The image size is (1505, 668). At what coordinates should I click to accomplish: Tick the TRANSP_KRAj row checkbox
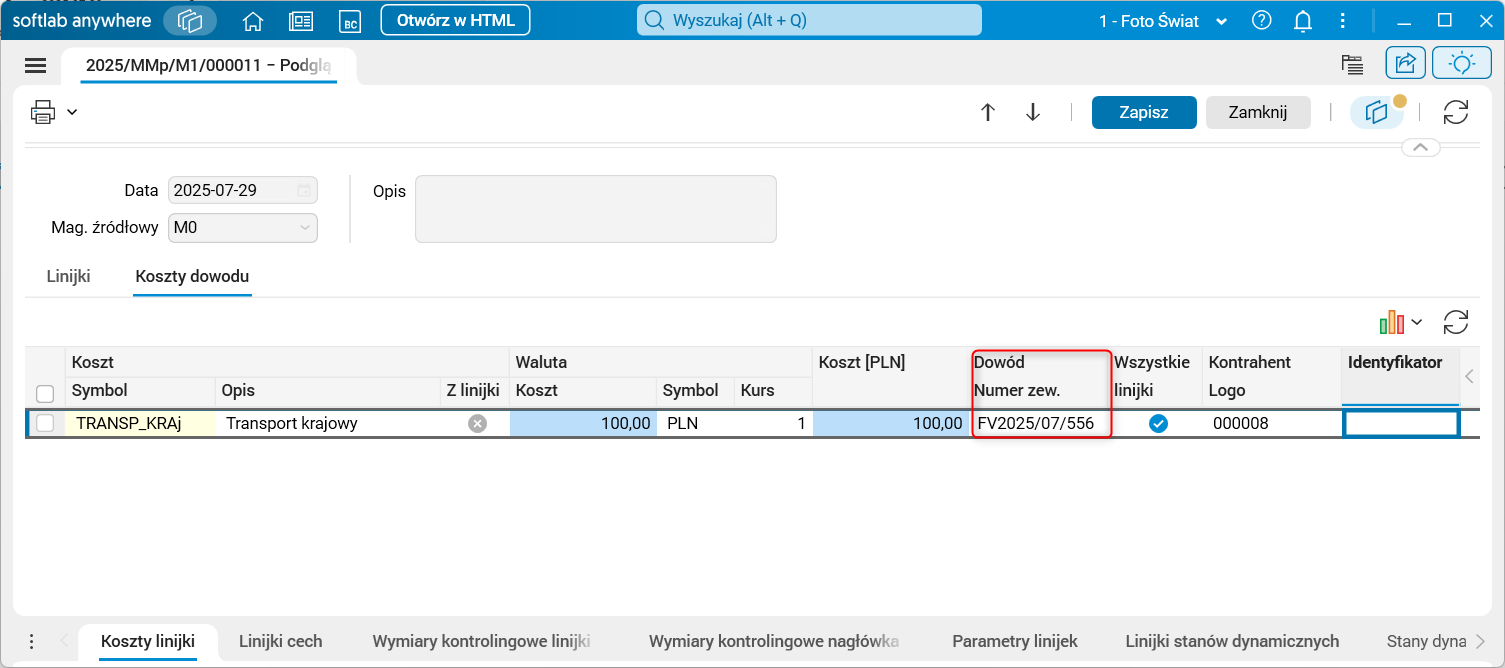(45, 423)
